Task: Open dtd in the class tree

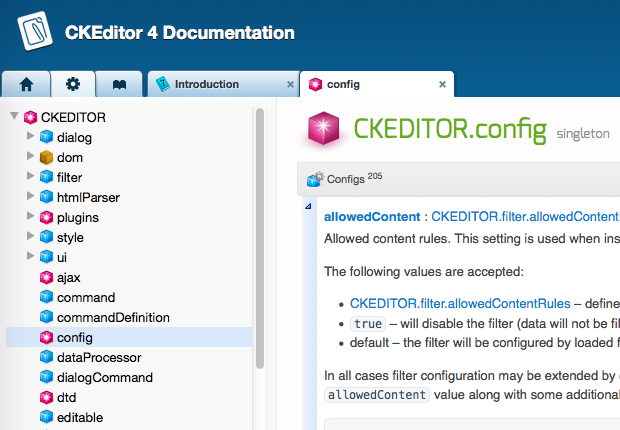Action: (x=66, y=398)
